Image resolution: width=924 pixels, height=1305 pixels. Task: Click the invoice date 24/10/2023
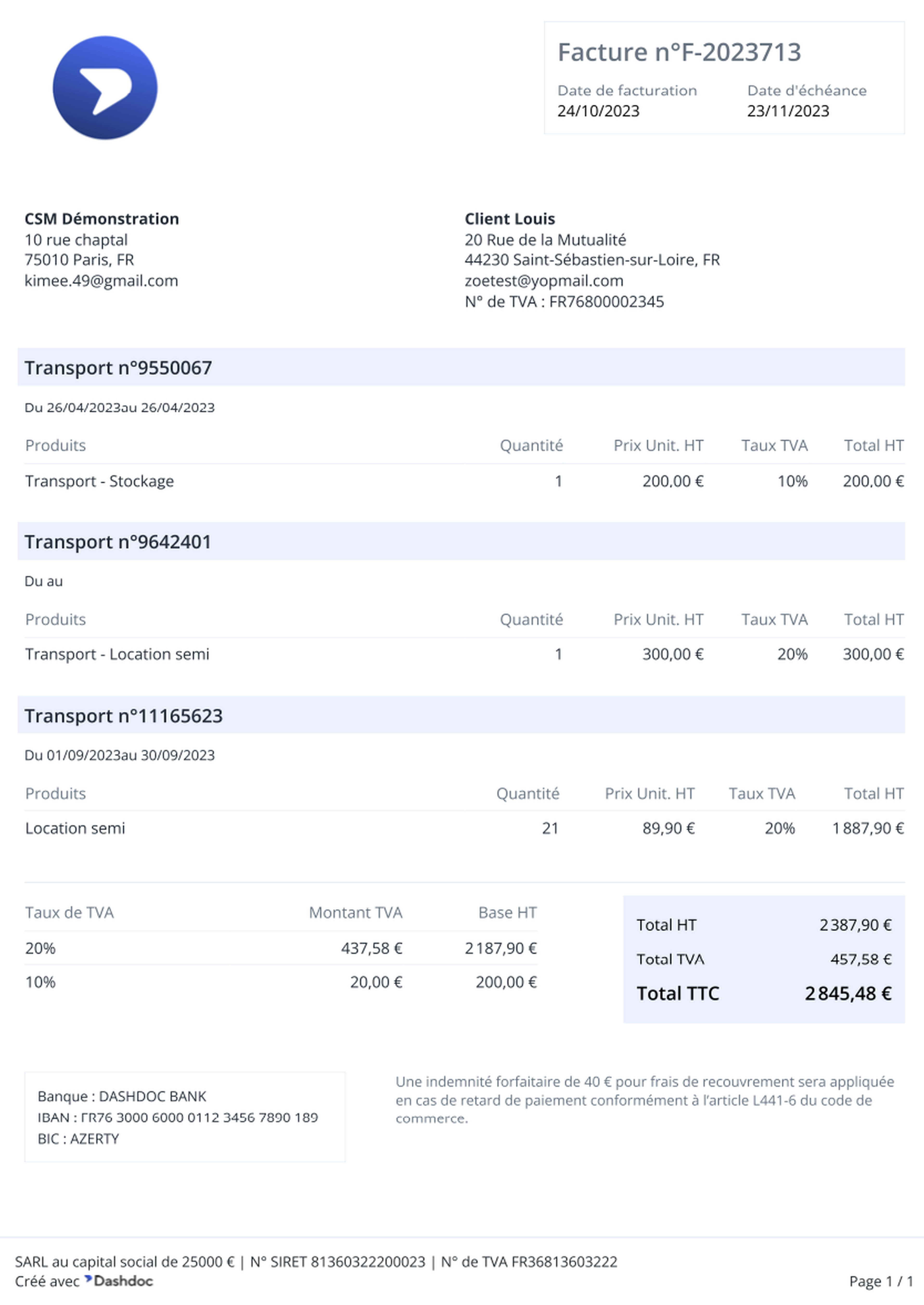(x=598, y=111)
